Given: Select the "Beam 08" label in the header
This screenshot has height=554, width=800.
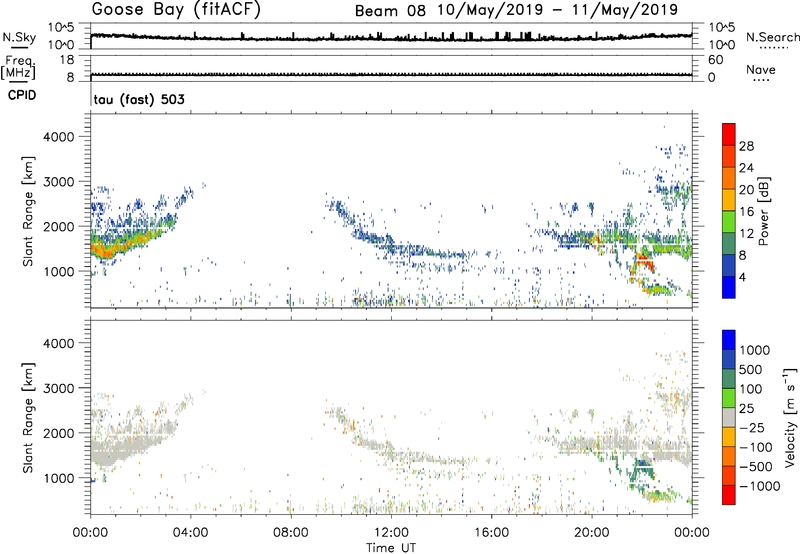Looking at the screenshot, I should [x=390, y=11].
